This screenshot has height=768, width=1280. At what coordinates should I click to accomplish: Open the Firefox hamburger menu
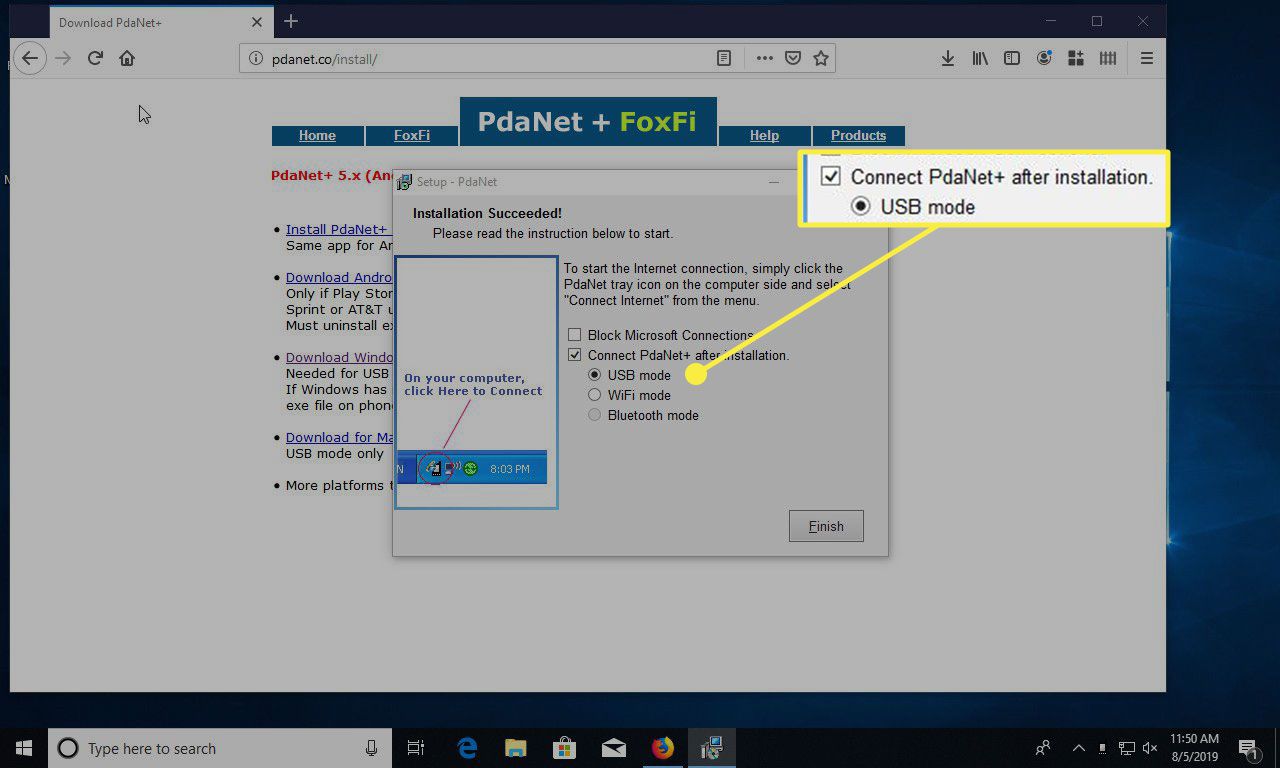click(x=1147, y=59)
